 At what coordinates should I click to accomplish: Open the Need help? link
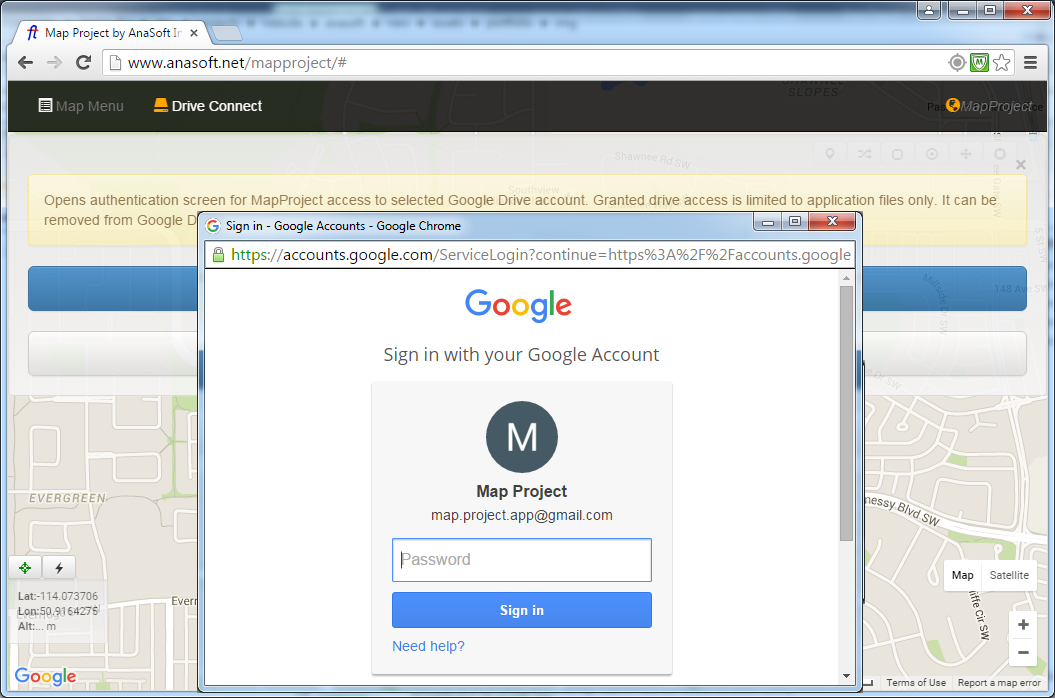pyautogui.click(x=428, y=646)
